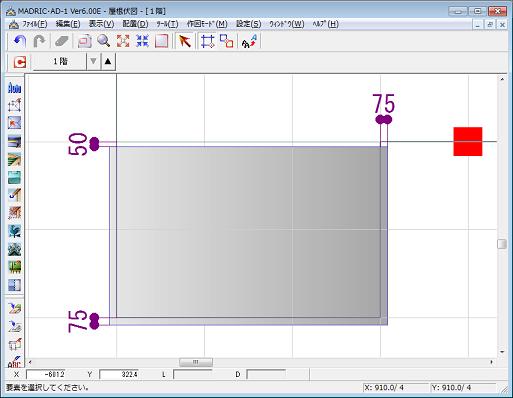Click the blue undo arrow icon
Screen dimensions: 513x398
click(x=19, y=41)
